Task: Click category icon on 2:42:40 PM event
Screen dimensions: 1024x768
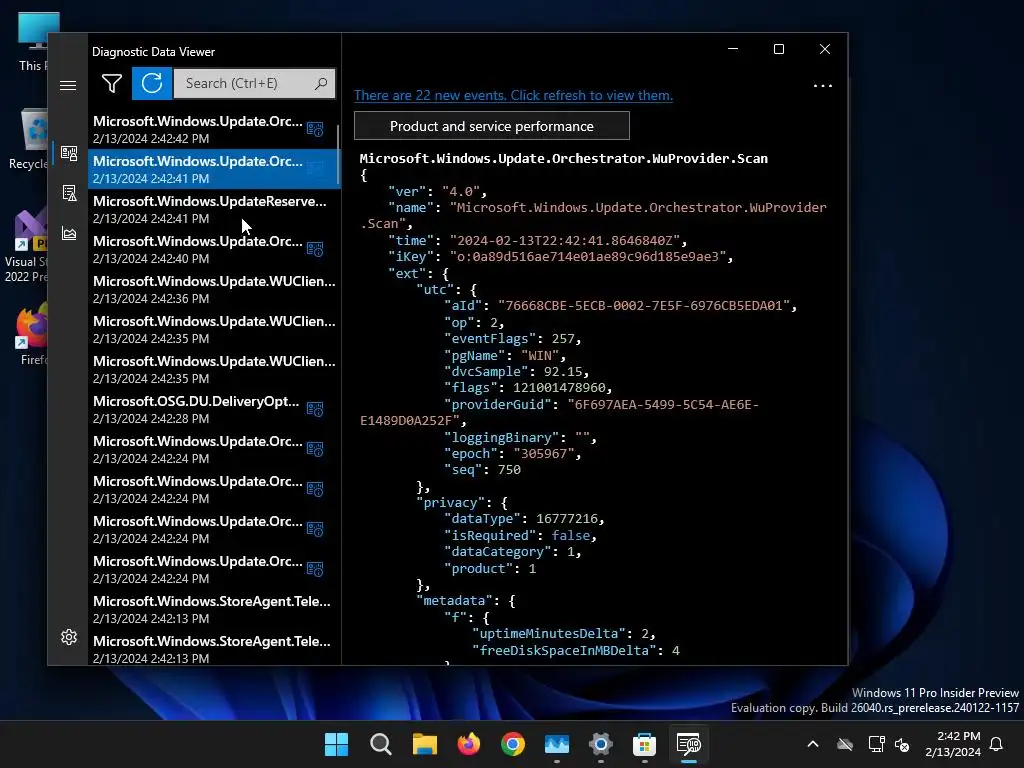Action: point(315,249)
